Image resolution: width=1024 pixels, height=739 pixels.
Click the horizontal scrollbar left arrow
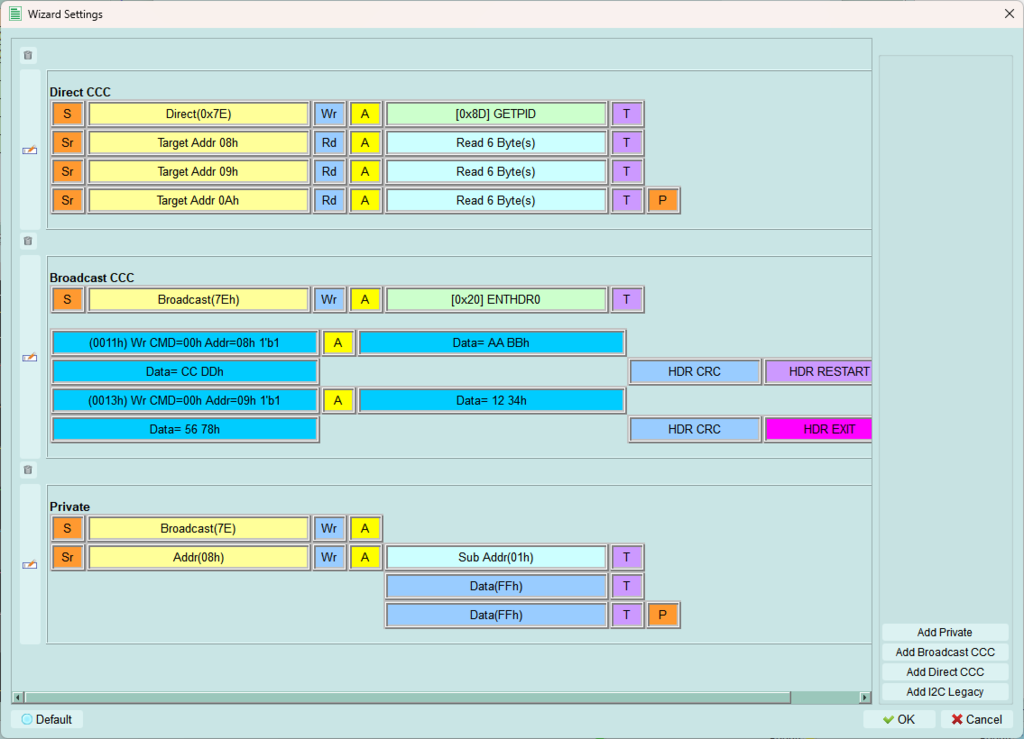(x=17, y=697)
